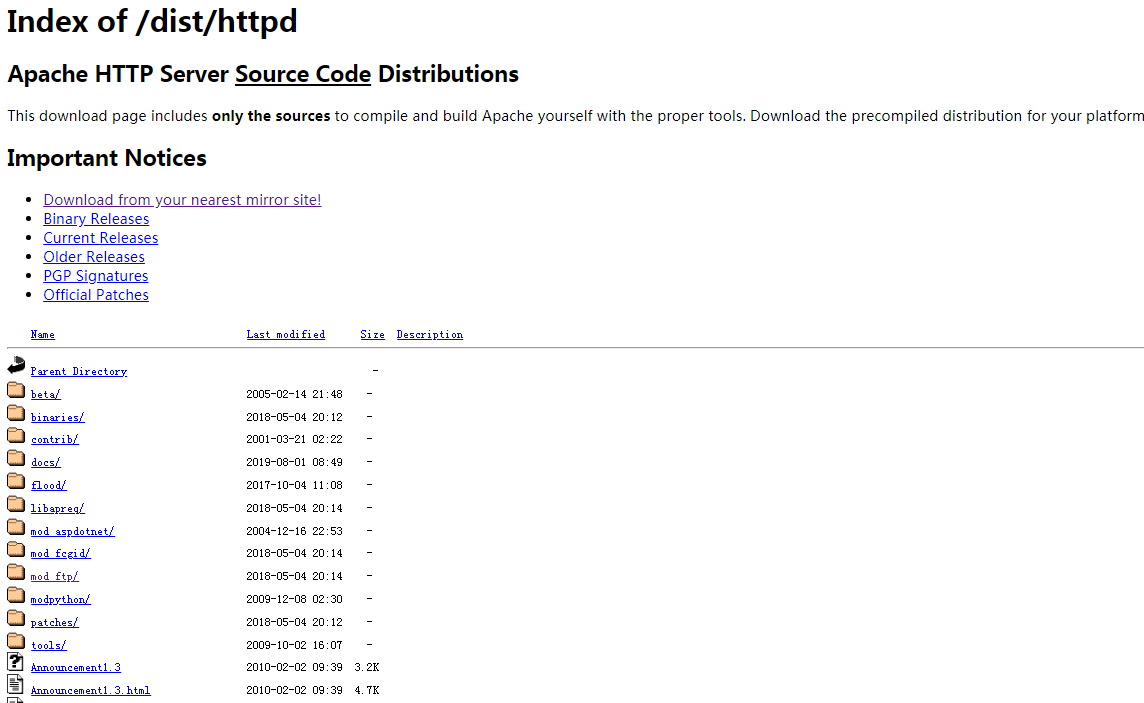Open the PGP Signatures link
This screenshot has width=1144, height=703.
click(x=96, y=276)
